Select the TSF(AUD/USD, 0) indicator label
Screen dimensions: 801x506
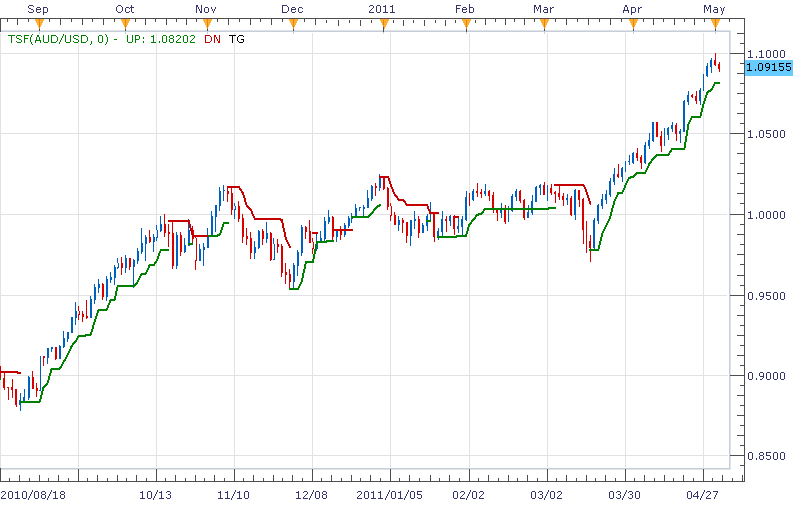coord(58,39)
